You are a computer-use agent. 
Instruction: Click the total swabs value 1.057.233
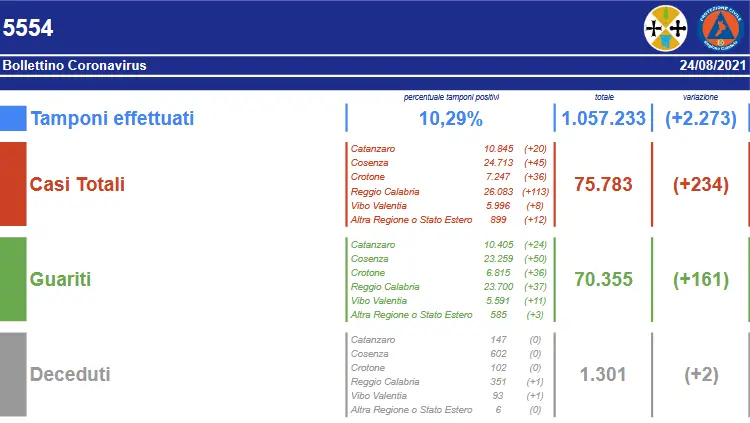tap(602, 119)
